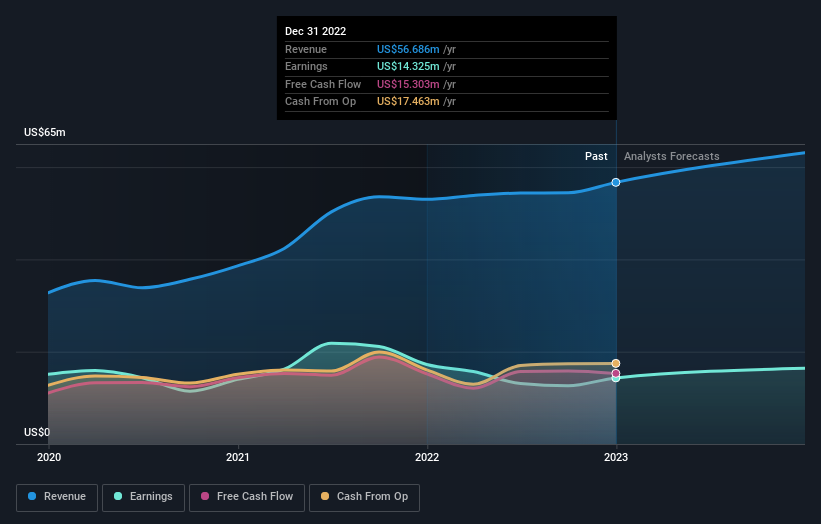Click the US$0 y-axis label
The width and height of the screenshot is (821, 524).
pyautogui.click(x=37, y=432)
